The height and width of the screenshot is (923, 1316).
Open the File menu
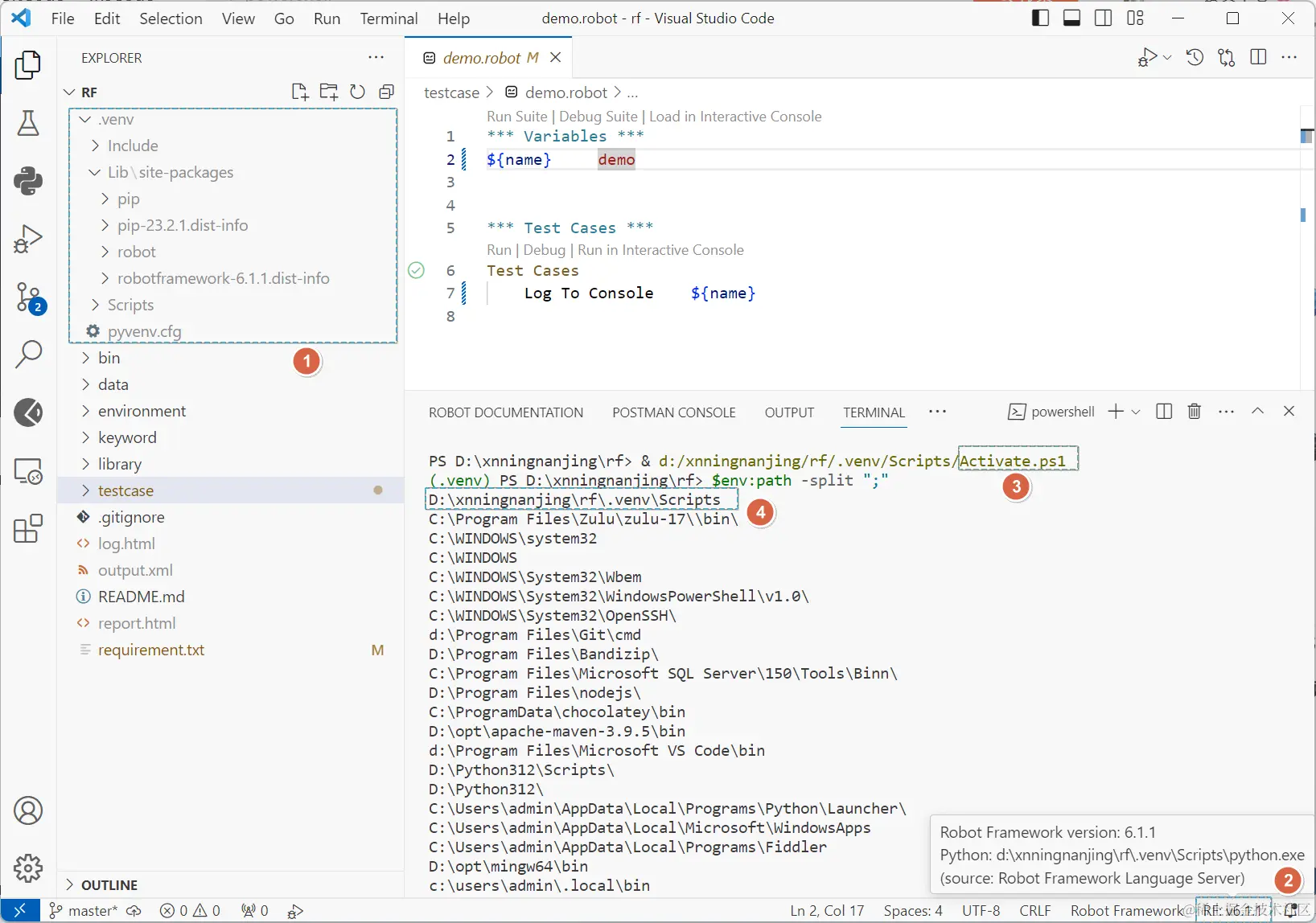click(x=63, y=18)
